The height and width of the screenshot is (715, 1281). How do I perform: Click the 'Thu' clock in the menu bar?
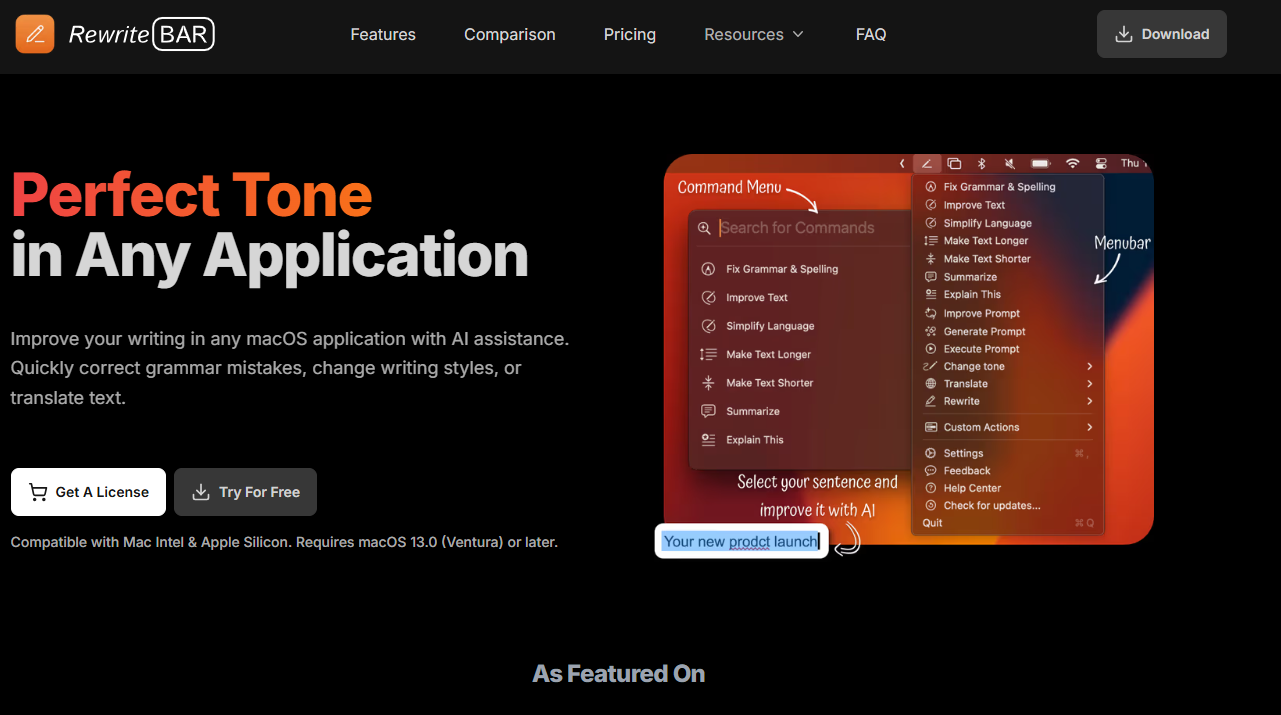click(x=1130, y=163)
